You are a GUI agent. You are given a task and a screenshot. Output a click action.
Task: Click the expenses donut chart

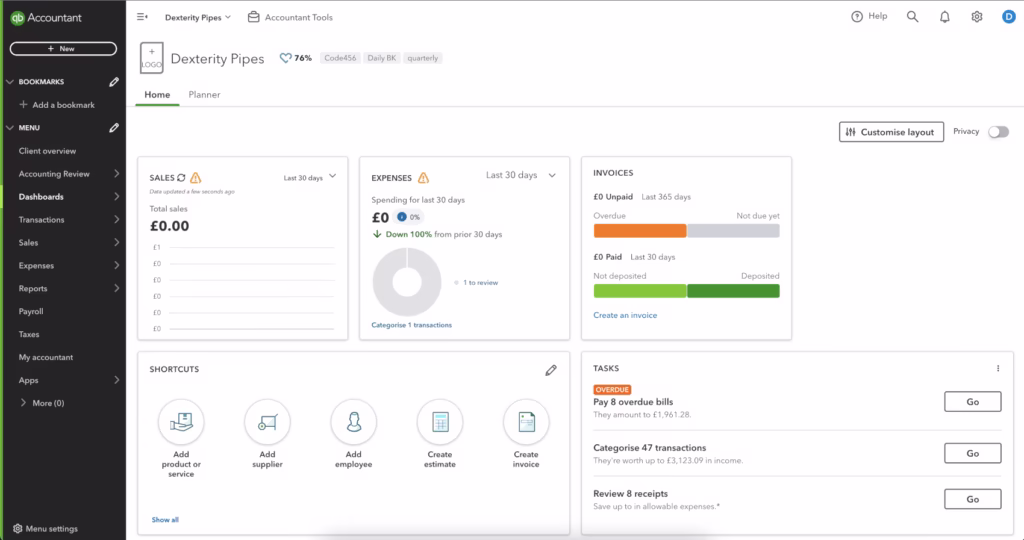(407, 282)
